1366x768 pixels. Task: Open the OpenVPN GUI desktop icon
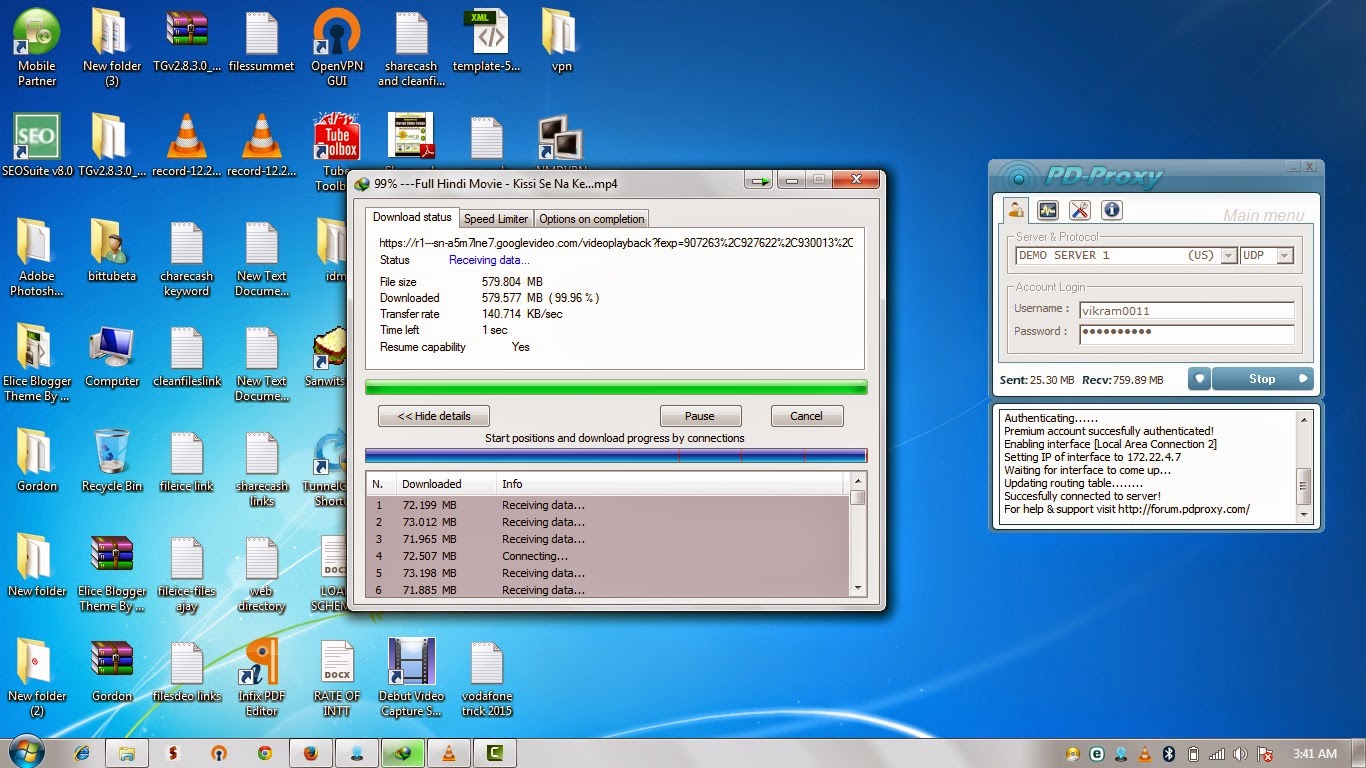(x=337, y=47)
